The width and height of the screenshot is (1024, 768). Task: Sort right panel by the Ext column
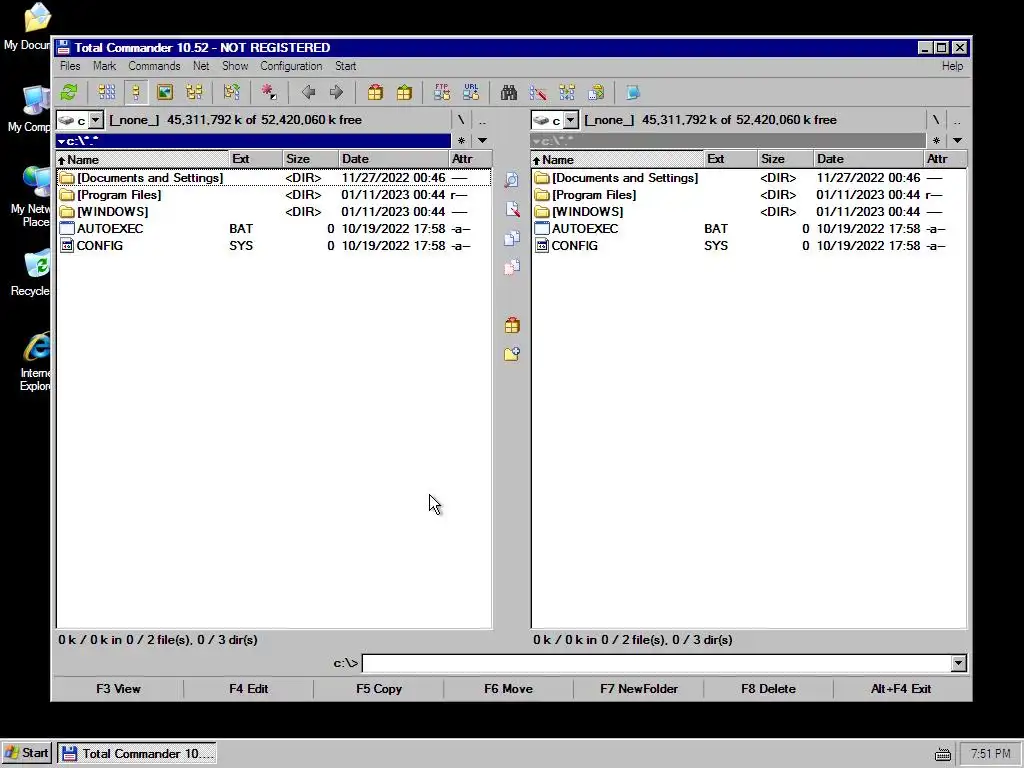pos(730,159)
